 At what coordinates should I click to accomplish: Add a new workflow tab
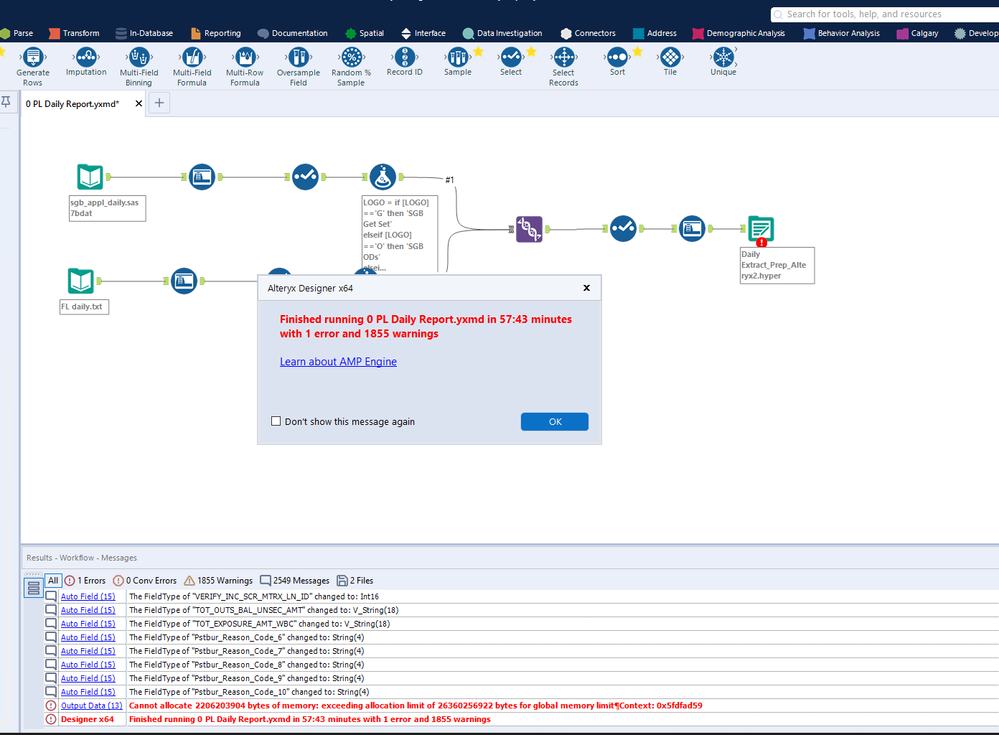pos(159,103)
